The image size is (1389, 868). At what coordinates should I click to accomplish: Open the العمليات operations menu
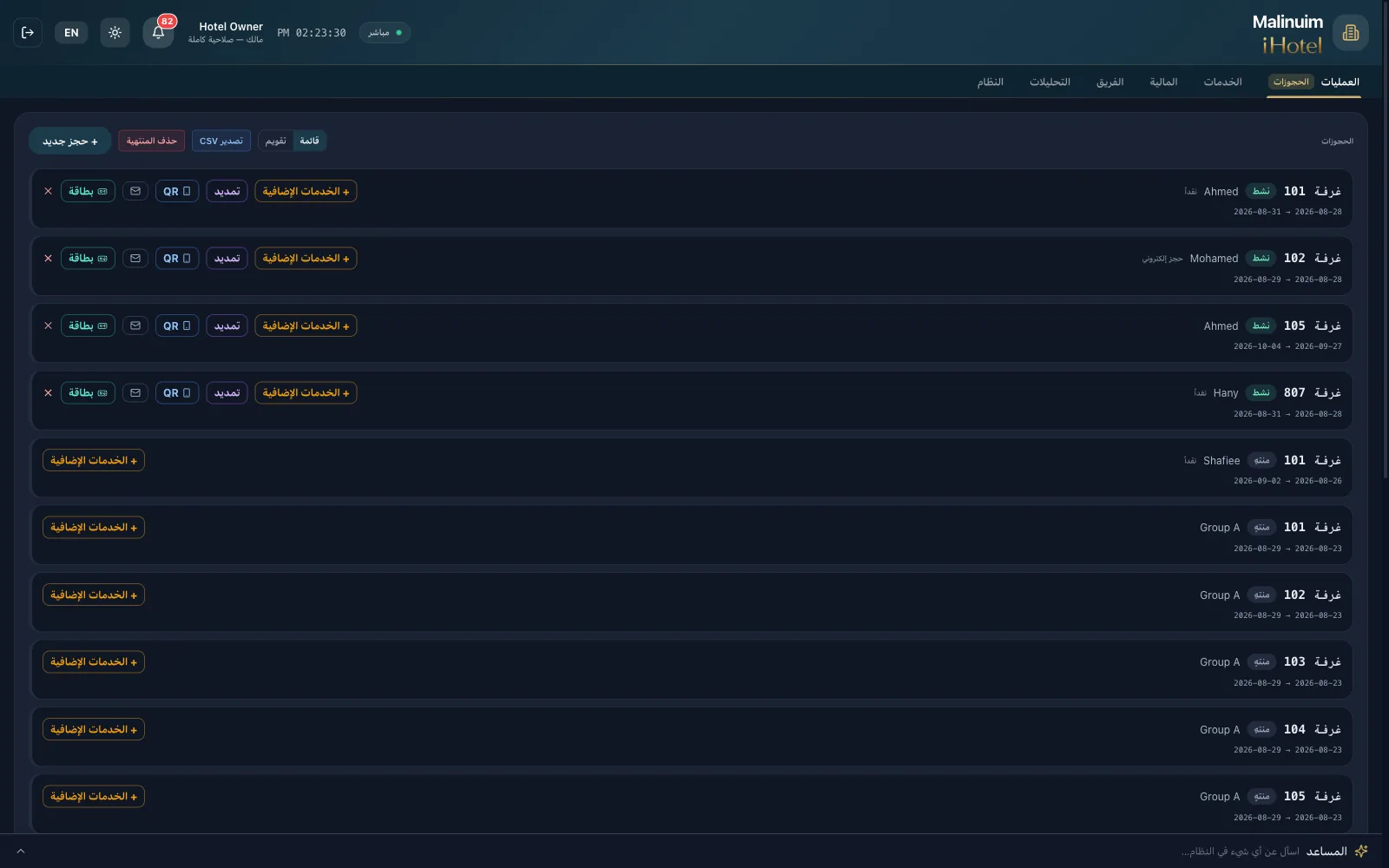(1340, 82)
